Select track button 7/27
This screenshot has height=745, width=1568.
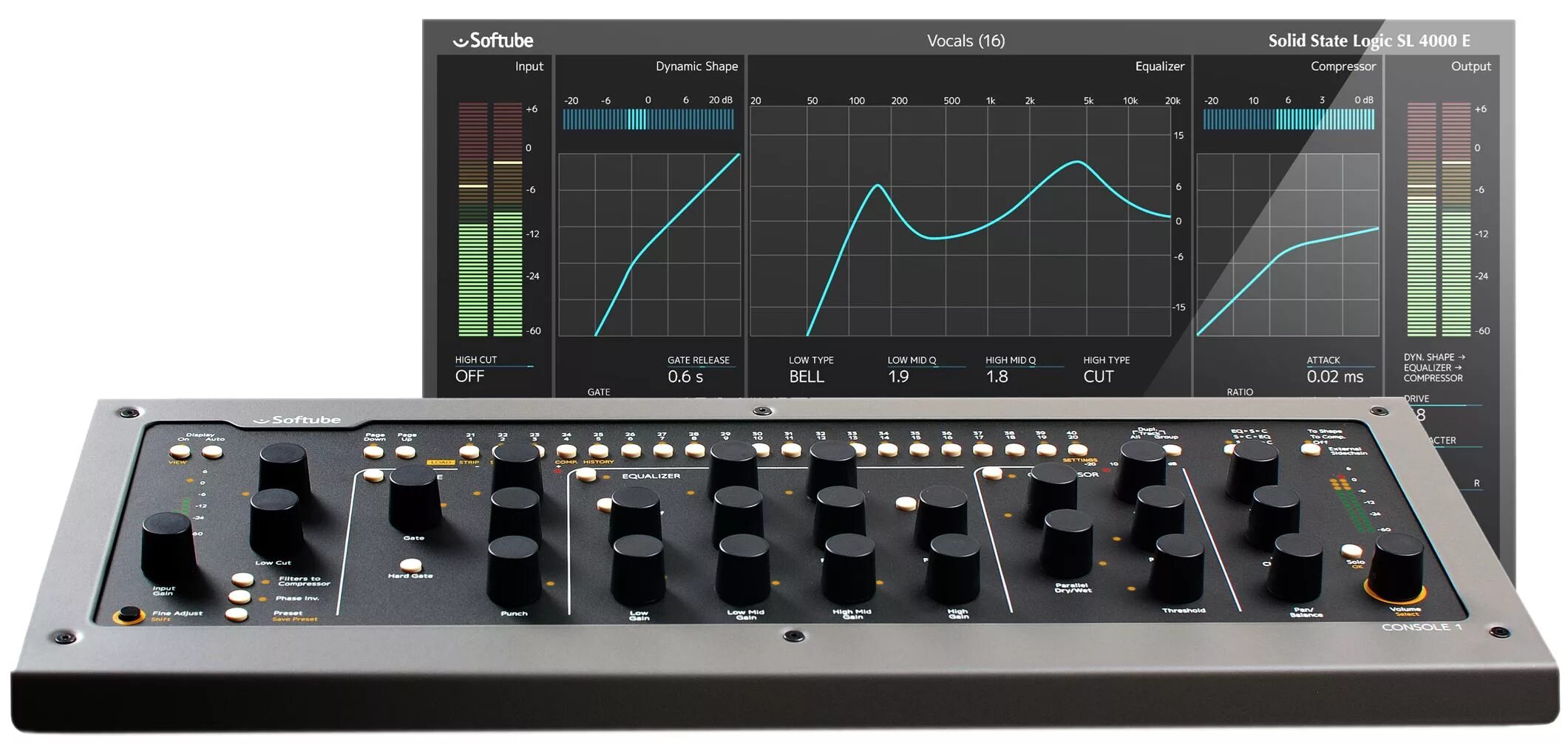pos(662,450)
